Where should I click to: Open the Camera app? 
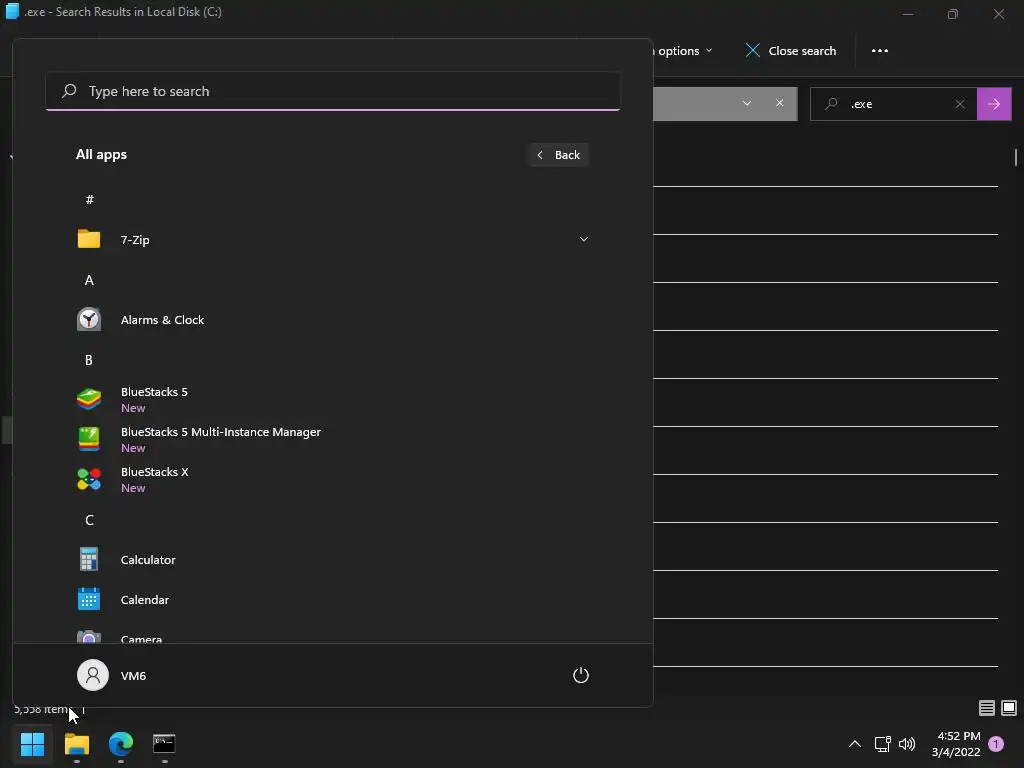point(332,635)
